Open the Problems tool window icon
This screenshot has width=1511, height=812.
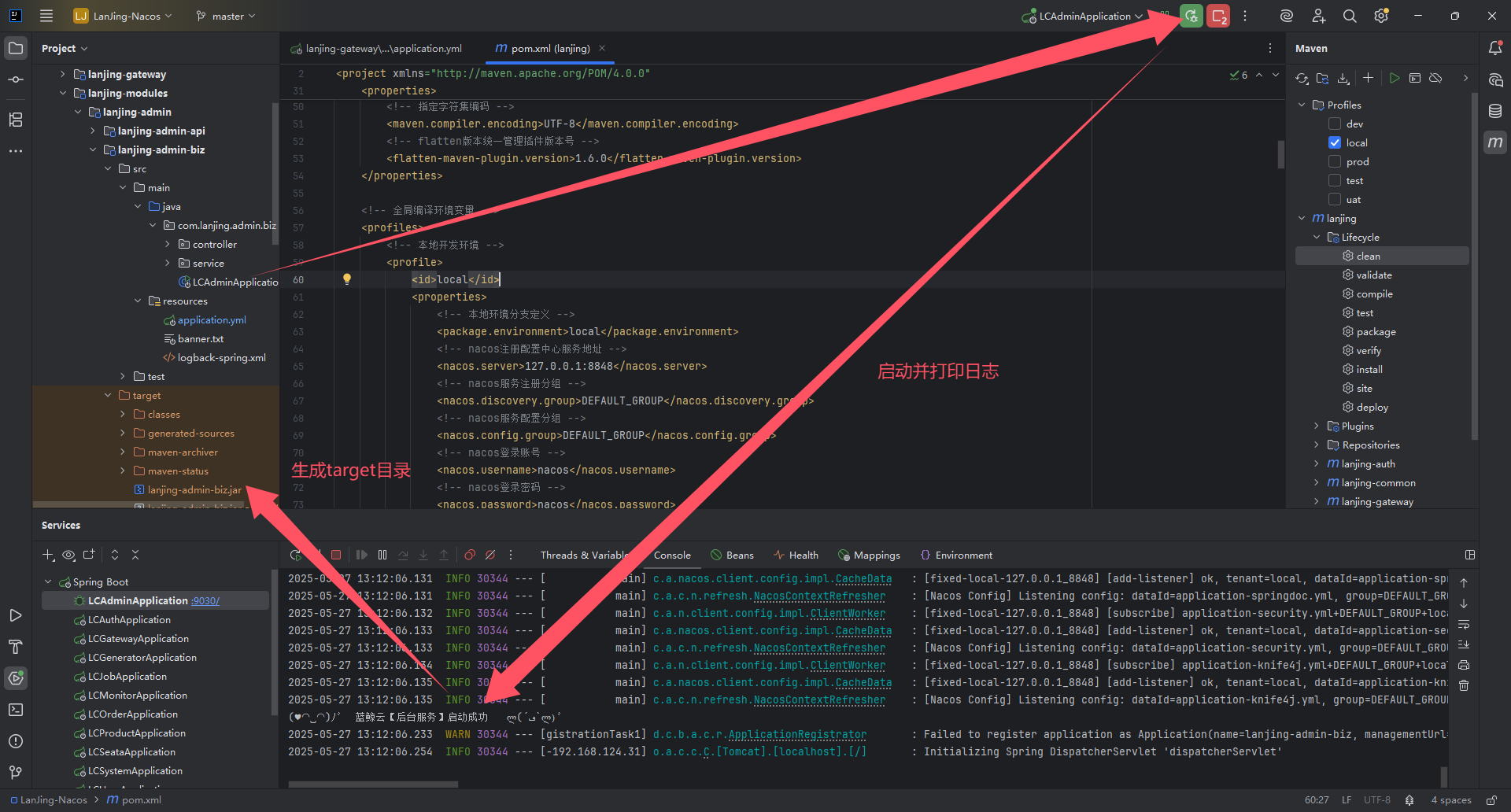[x=16, y=741]
